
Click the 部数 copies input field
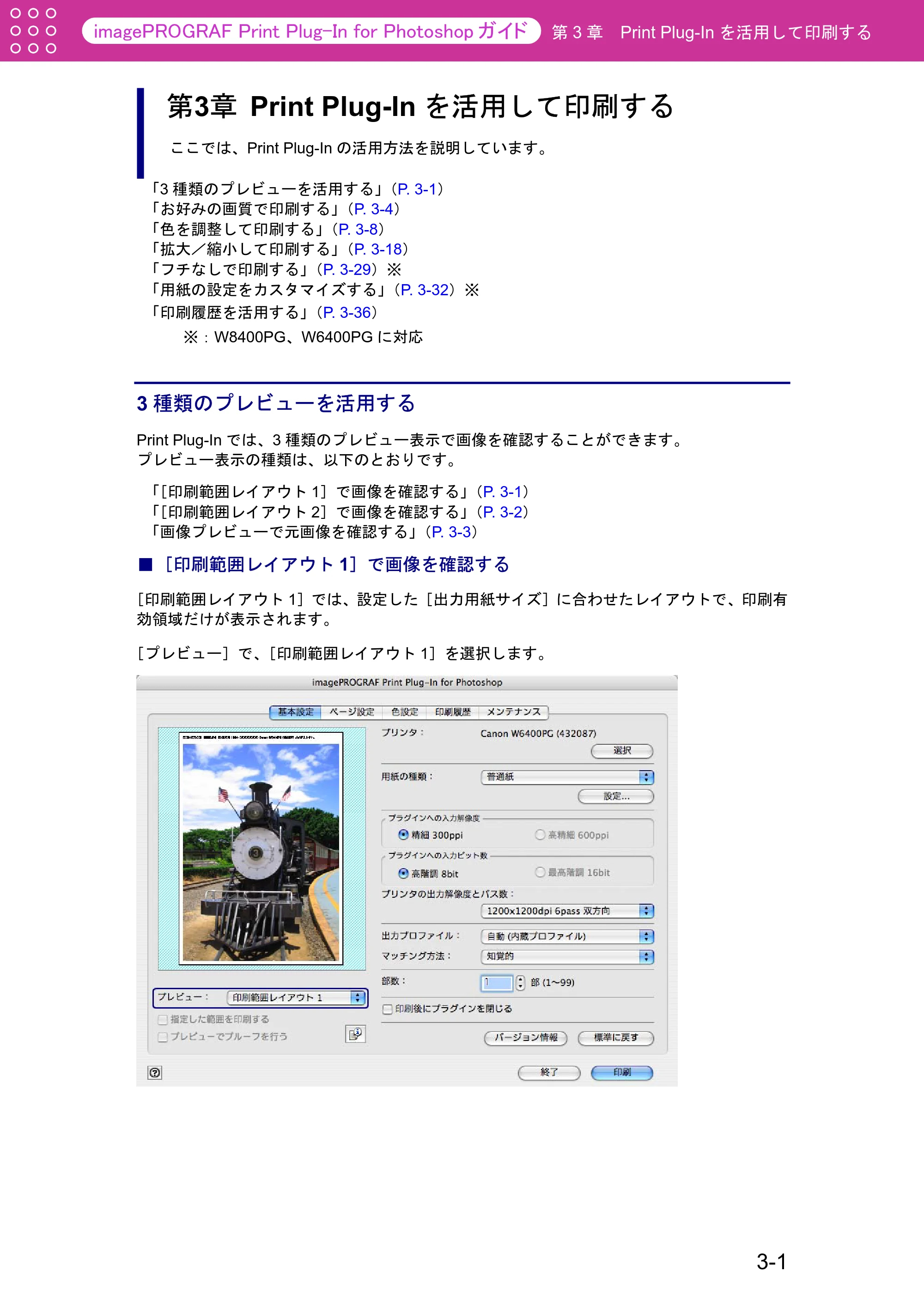[497, 982]
